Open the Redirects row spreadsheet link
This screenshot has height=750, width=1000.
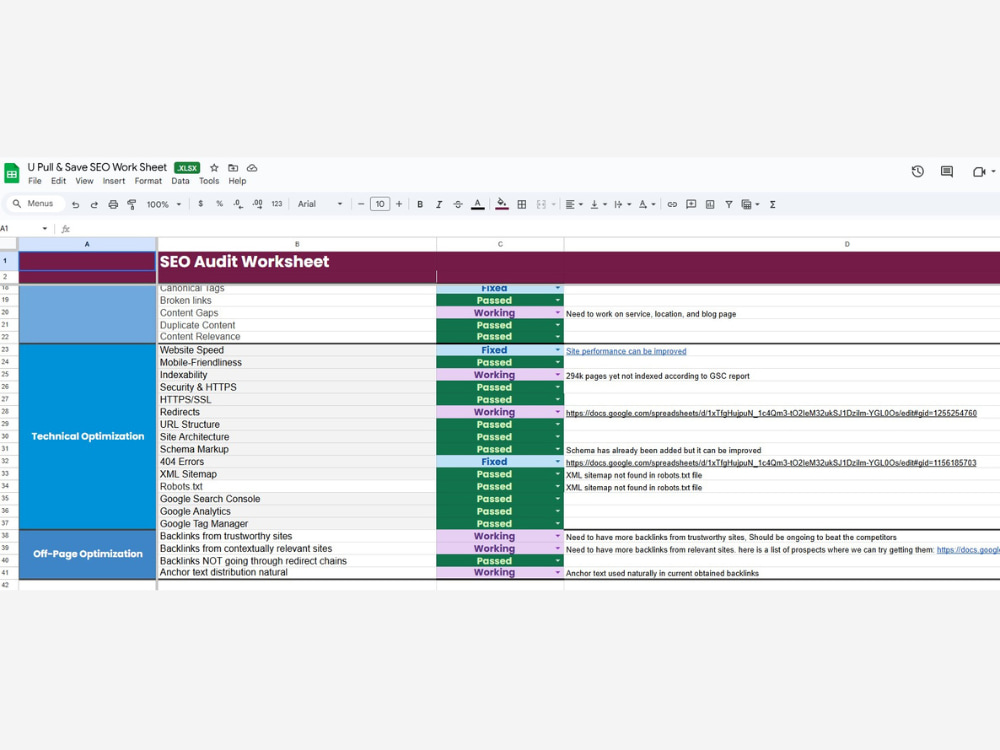click(771, 413)
